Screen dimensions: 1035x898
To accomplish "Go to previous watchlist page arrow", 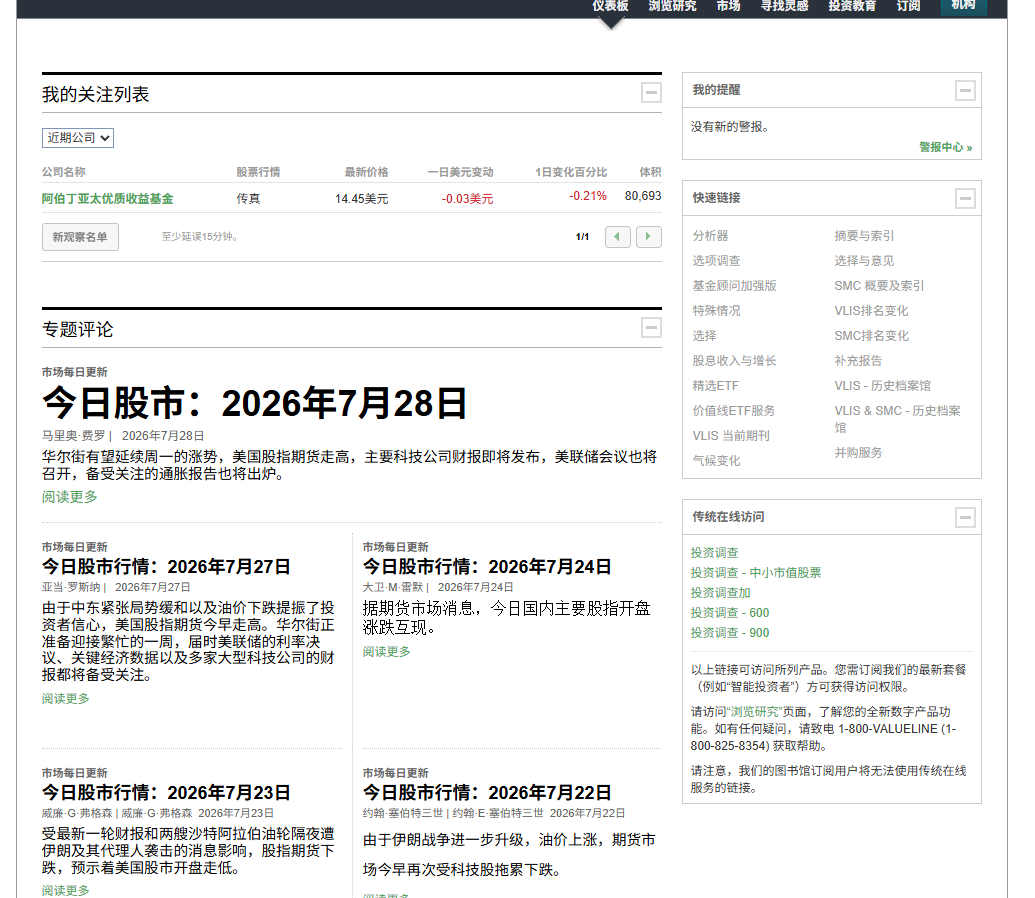I will pyautogui.click(x=617, y=236).
